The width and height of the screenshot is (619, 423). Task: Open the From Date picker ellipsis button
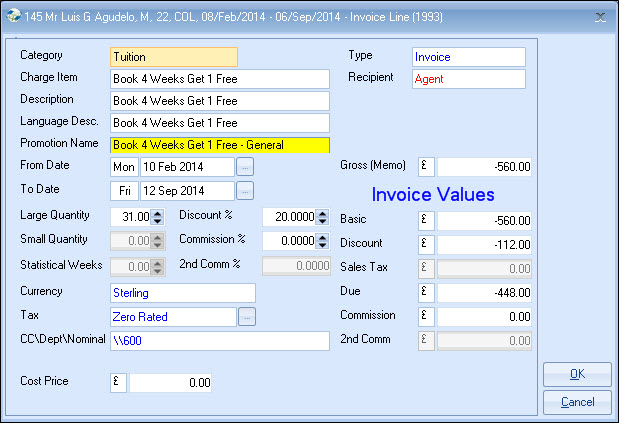click(245, 166)
